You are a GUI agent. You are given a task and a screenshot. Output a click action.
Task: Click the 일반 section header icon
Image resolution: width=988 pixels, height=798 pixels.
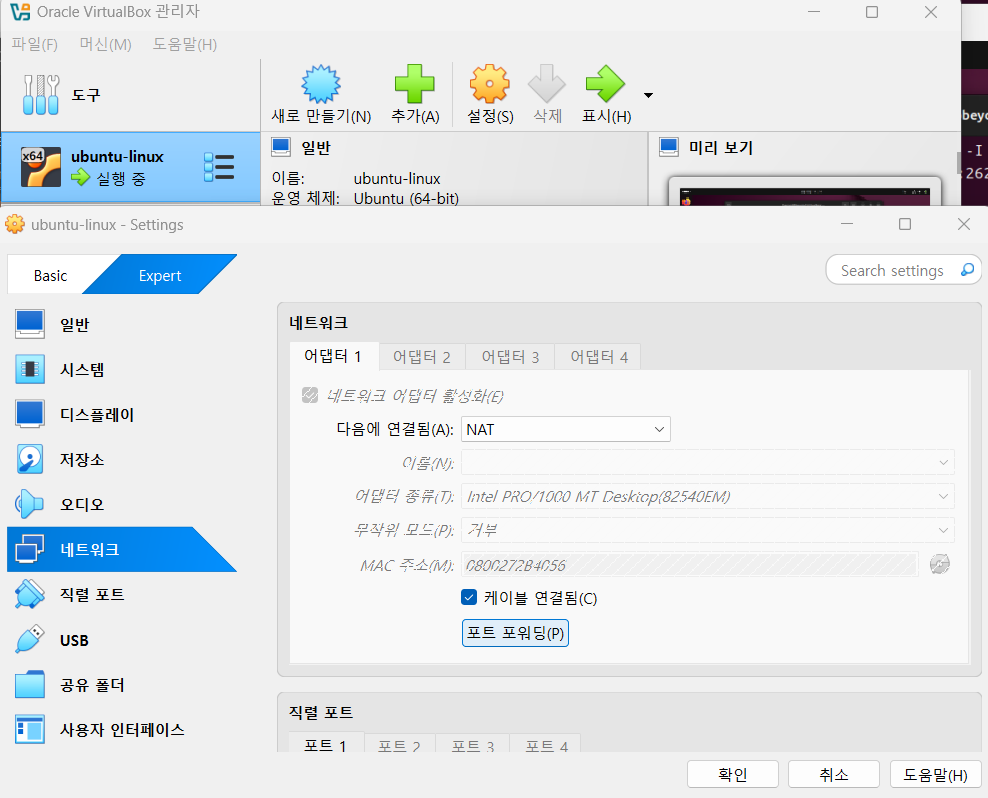(281, 147)
